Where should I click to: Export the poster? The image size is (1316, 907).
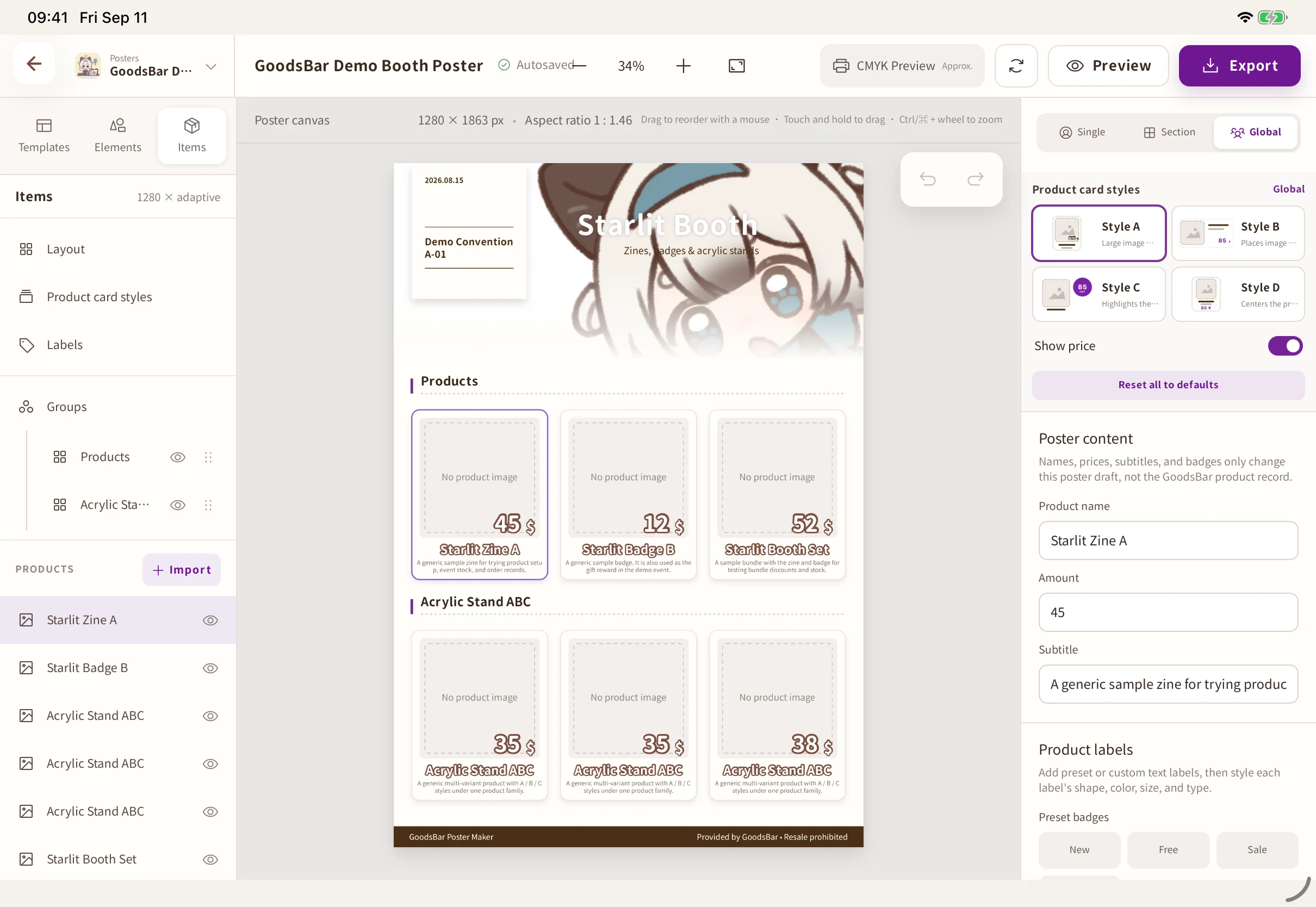click(x=1239, y=66)
